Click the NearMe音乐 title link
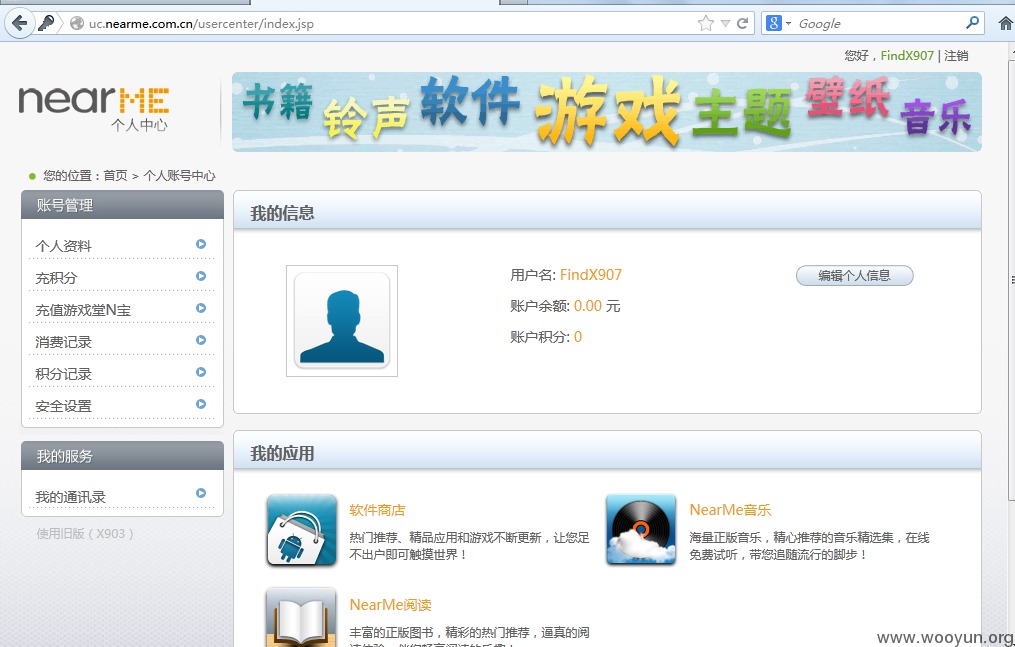Screen dimensions: 1015x647 [x=730, y=510]
